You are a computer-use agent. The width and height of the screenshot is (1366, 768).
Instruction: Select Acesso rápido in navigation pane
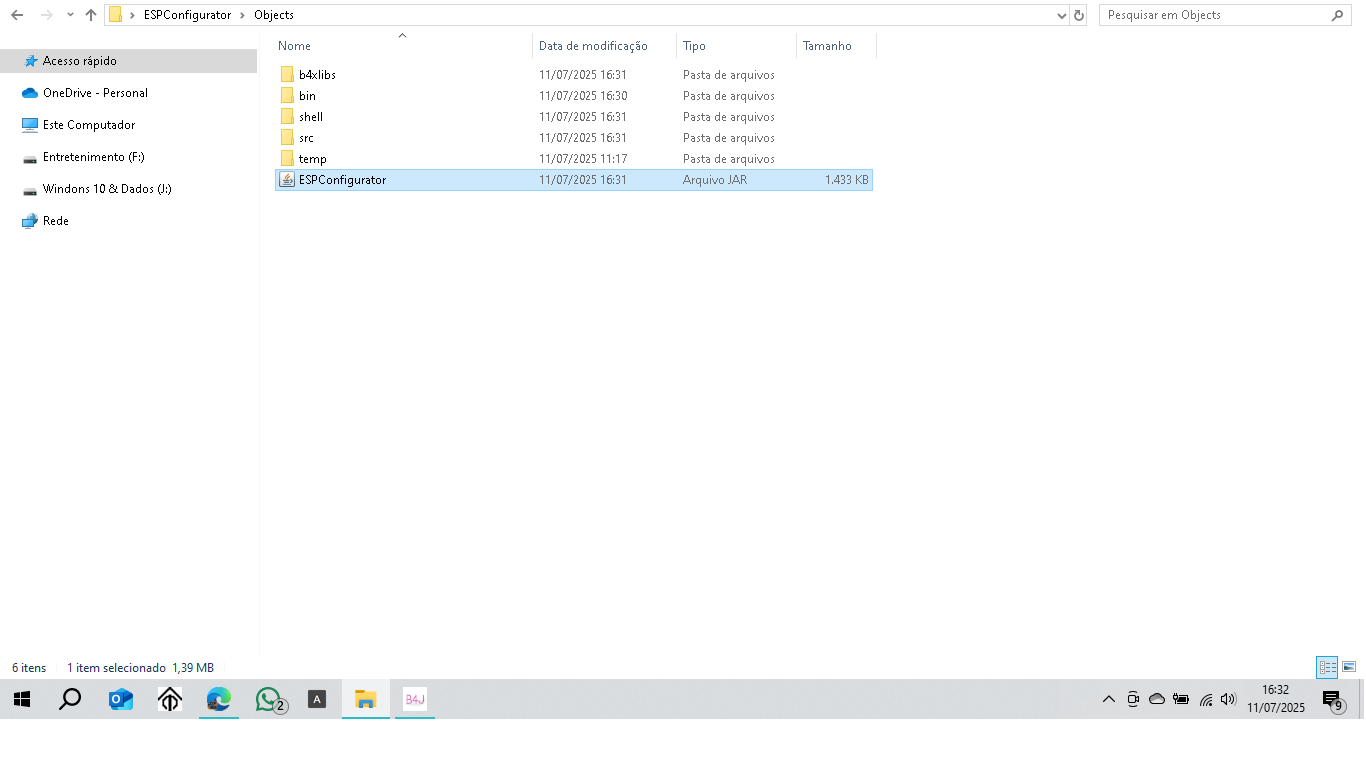click(x=128, y=61)
